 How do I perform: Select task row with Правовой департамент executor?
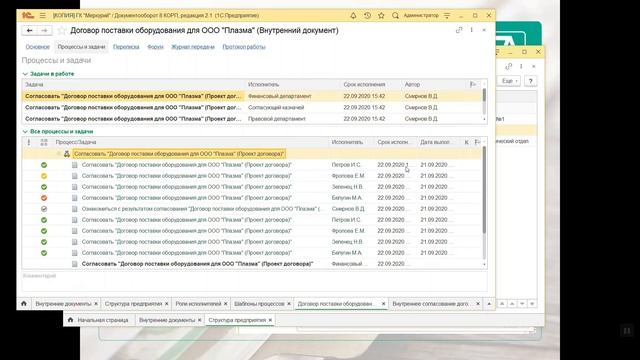pyautogui.click(x=252, y=119)
